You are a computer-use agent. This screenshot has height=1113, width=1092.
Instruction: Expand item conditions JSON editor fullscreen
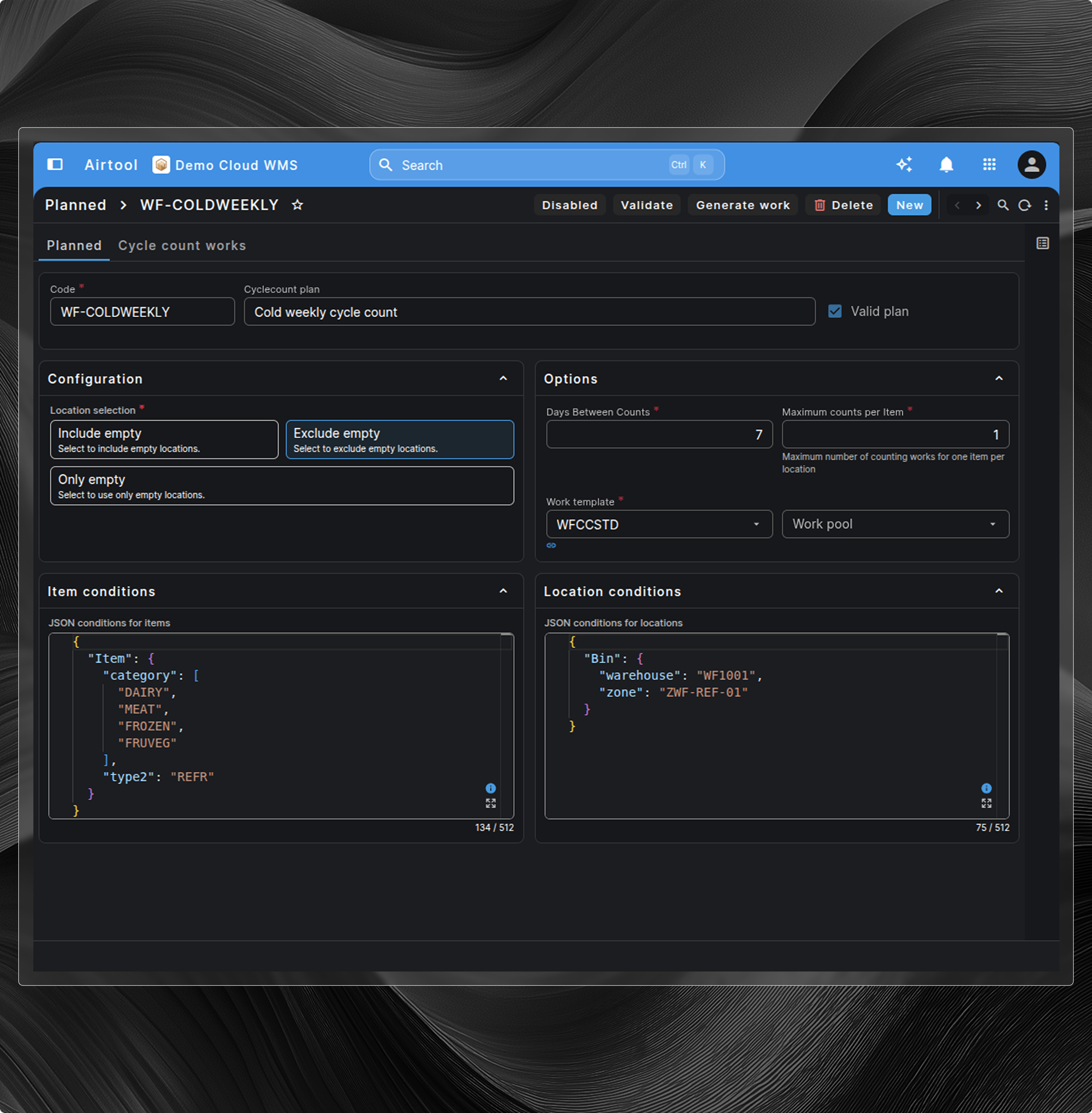[x=490, y=803]
